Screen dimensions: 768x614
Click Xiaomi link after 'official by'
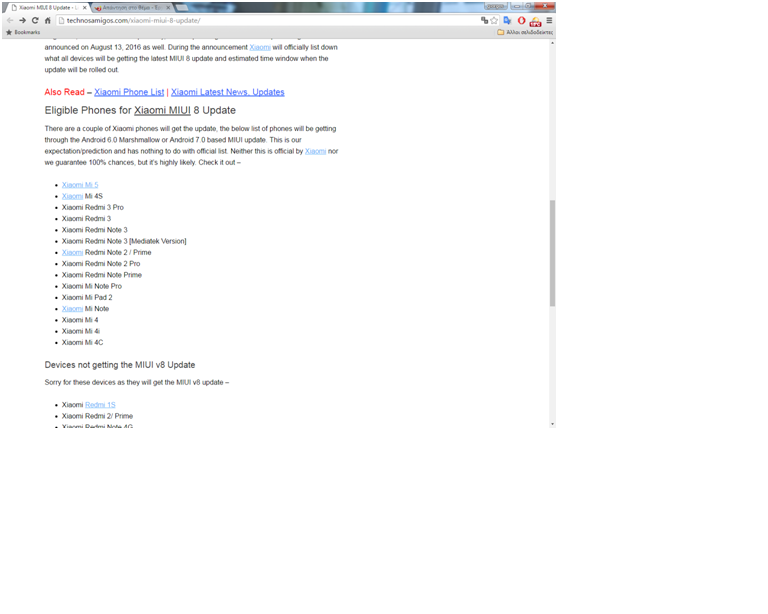tap(315, 151)
